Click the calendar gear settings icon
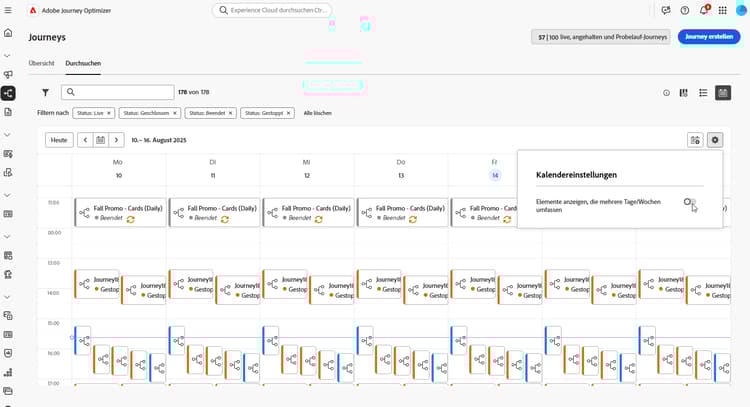The height and width of the screenshot is (407, 750). click(x=715, y=140)
